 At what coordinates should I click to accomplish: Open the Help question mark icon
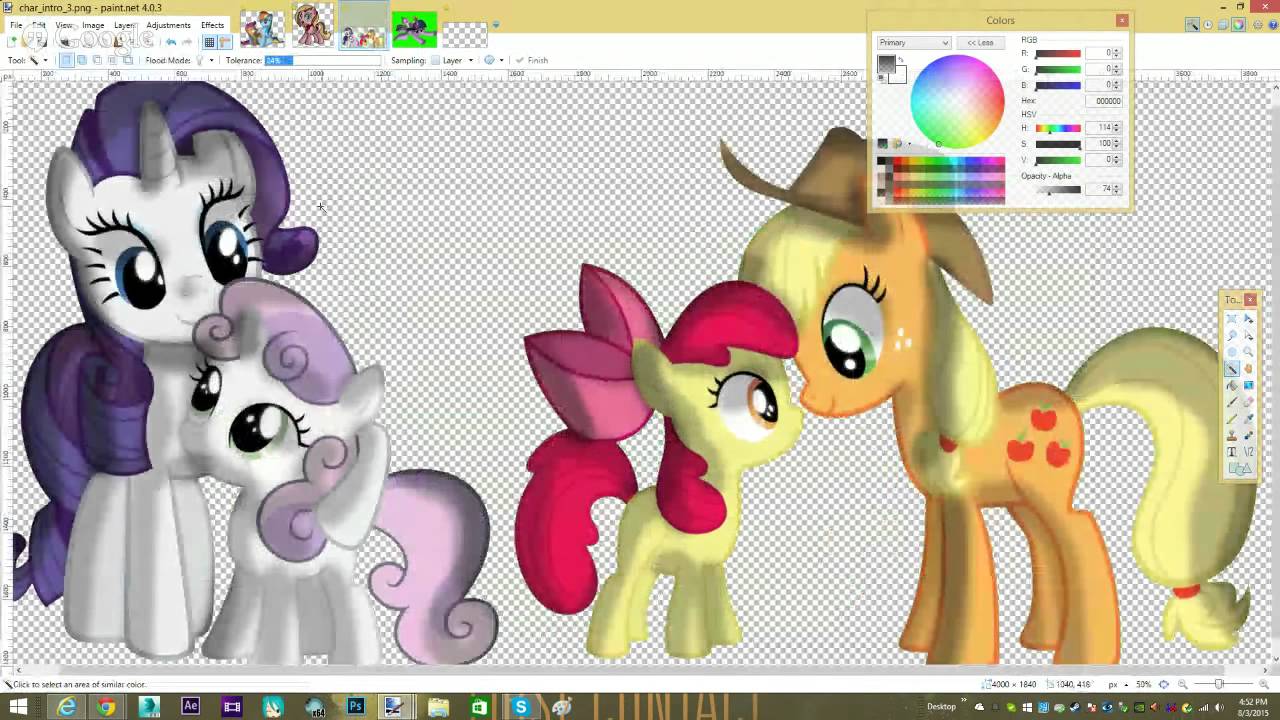pyautogui.click(x=1273, y=25)
